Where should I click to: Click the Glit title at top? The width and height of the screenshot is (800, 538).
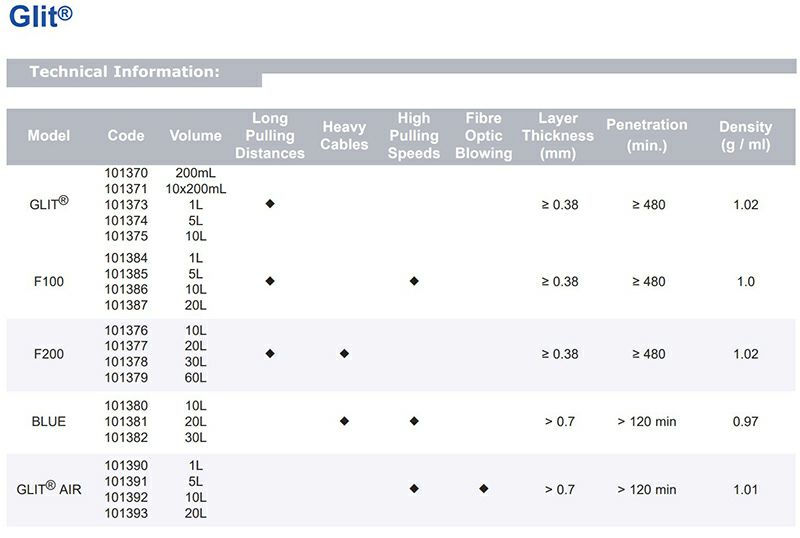click(40, 18)
